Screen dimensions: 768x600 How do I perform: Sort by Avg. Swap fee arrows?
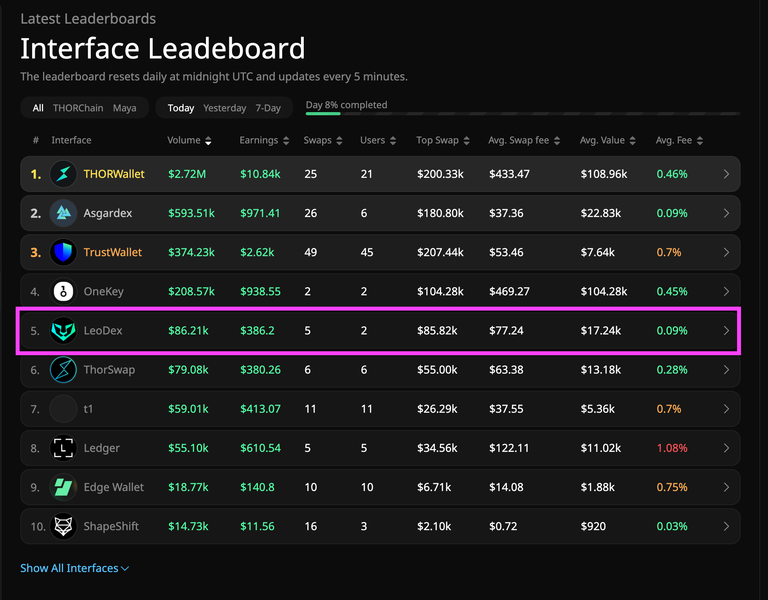point(557,141)
